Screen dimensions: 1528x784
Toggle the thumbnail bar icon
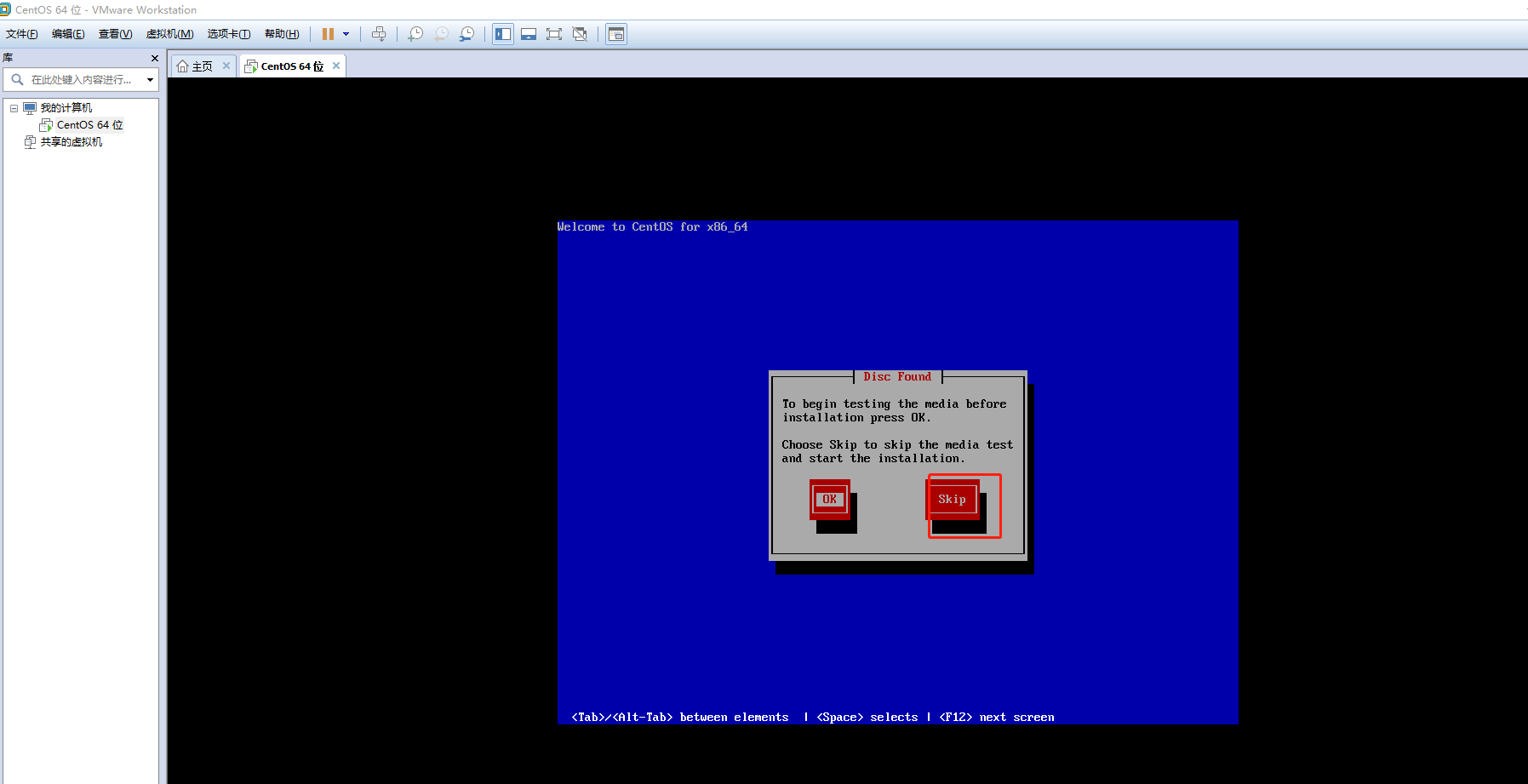(529, 34)
